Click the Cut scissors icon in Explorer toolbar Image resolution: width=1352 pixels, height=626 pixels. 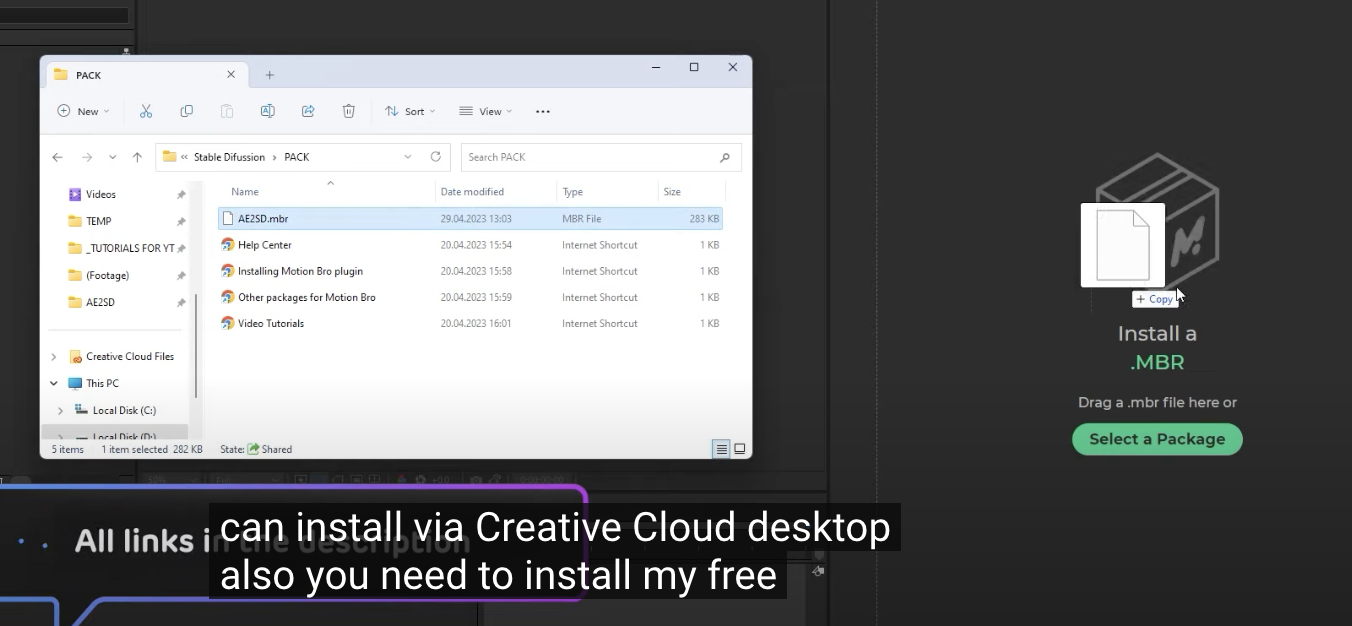146,111
